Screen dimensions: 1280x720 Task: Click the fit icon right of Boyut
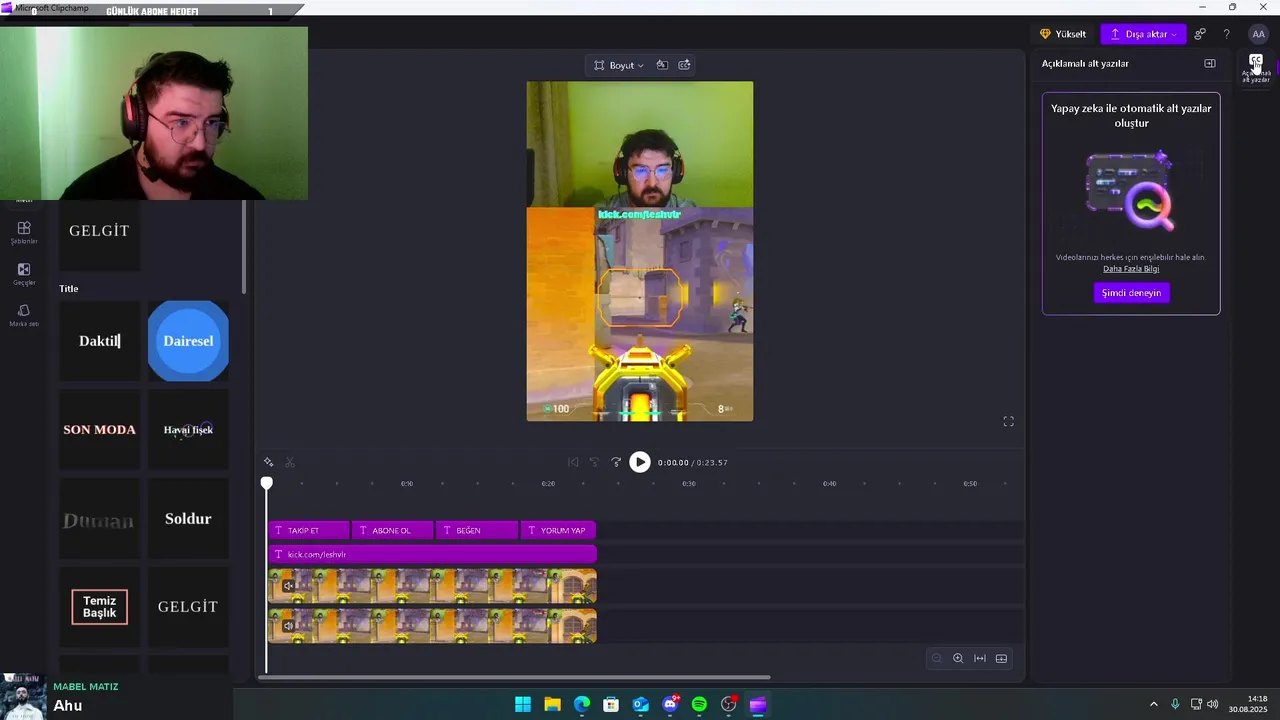coord(662,65)
